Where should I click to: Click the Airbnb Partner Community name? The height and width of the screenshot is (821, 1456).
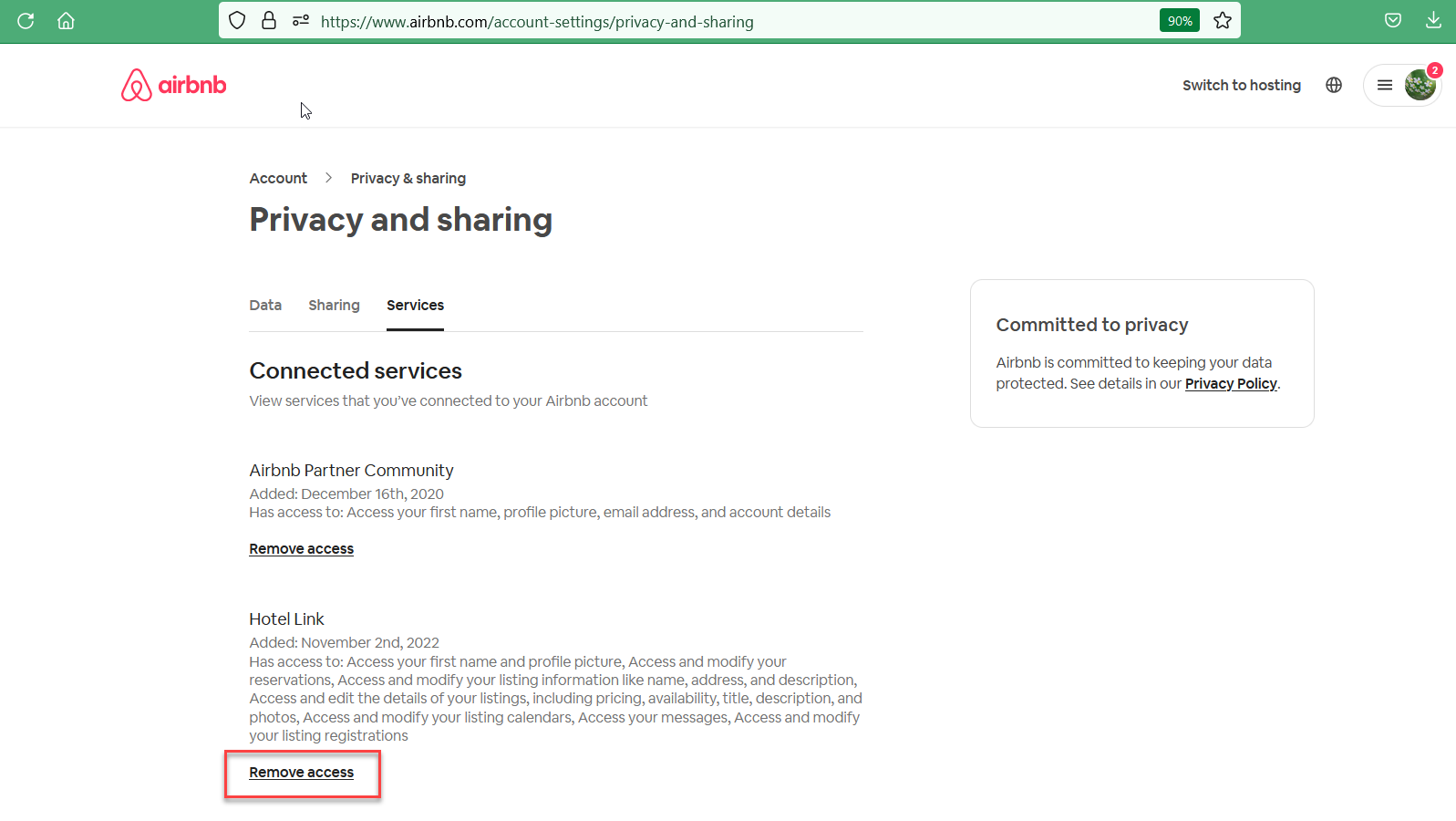point(351,470)
